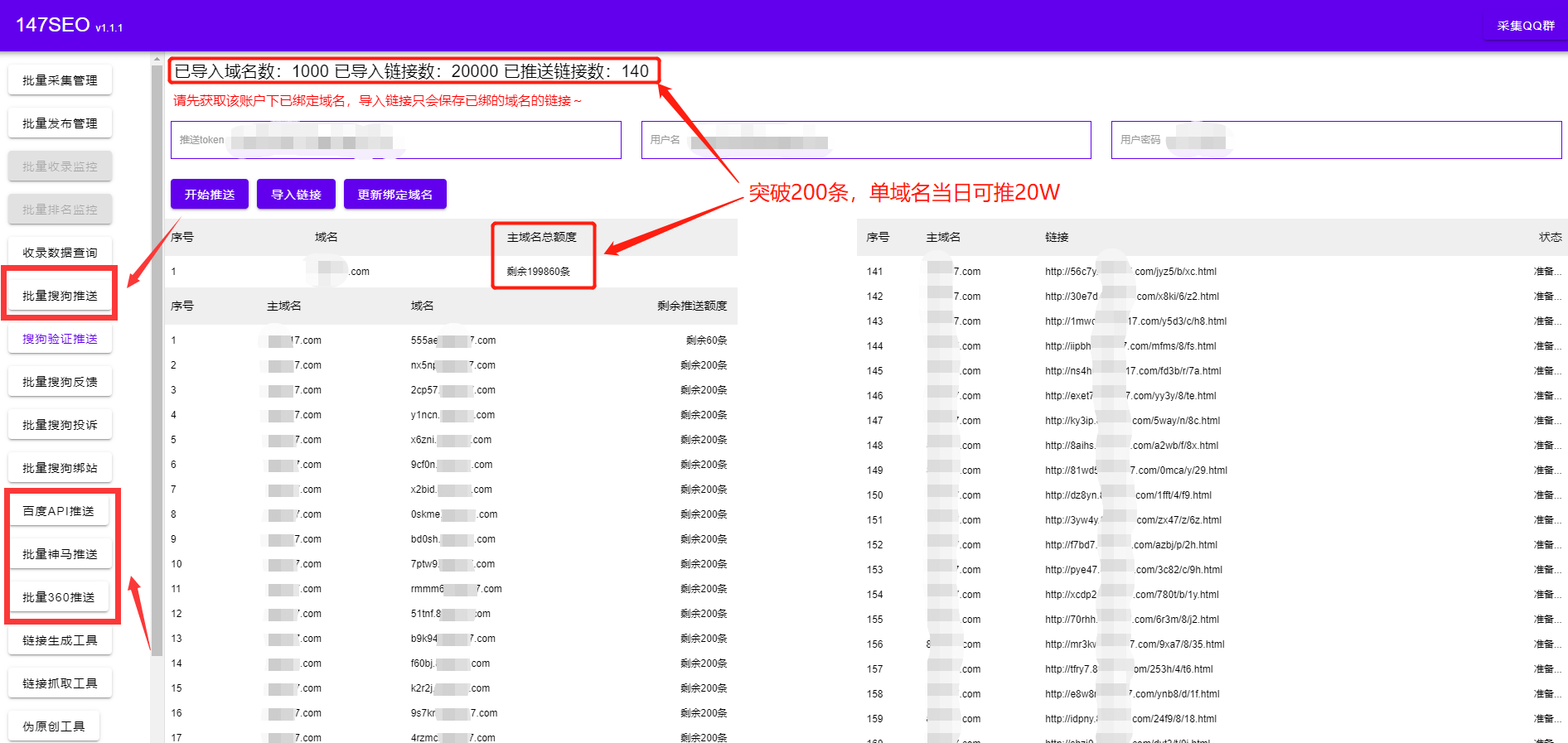Go to 批量搜狗反馈
This screenshot has width=1568, height=743.
(x=60, y=382)
